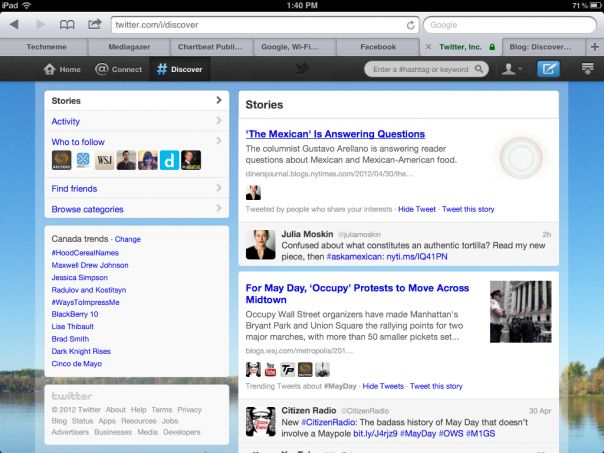Click the YouTube avatar under Occupy story

click(x=270, y=369)
